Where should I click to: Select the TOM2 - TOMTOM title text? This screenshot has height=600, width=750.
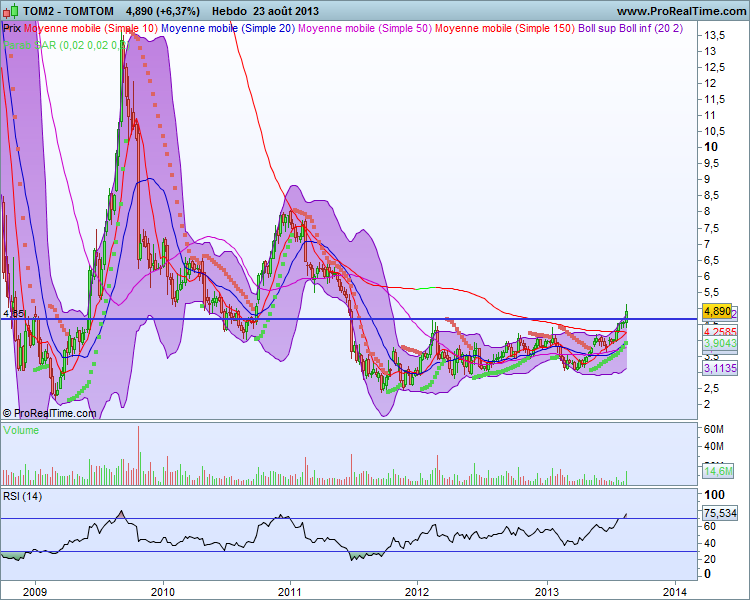pos(68,11)
